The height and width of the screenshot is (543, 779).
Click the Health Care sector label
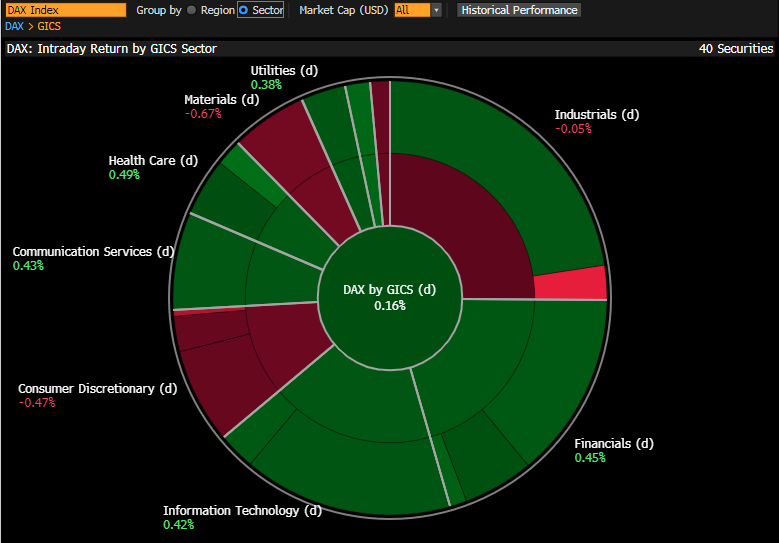(153, 161)
